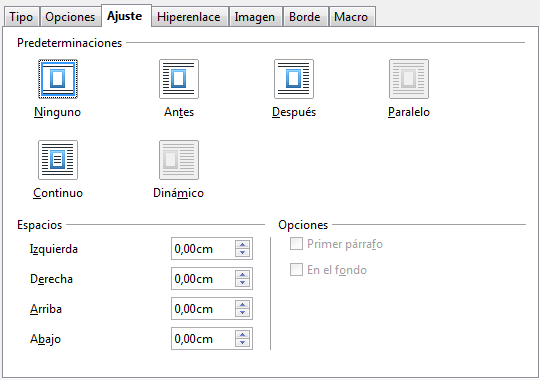Choose the Antes wrap preset icon
Viewport: 540px width, 380px height.
(x=179, y=79)
